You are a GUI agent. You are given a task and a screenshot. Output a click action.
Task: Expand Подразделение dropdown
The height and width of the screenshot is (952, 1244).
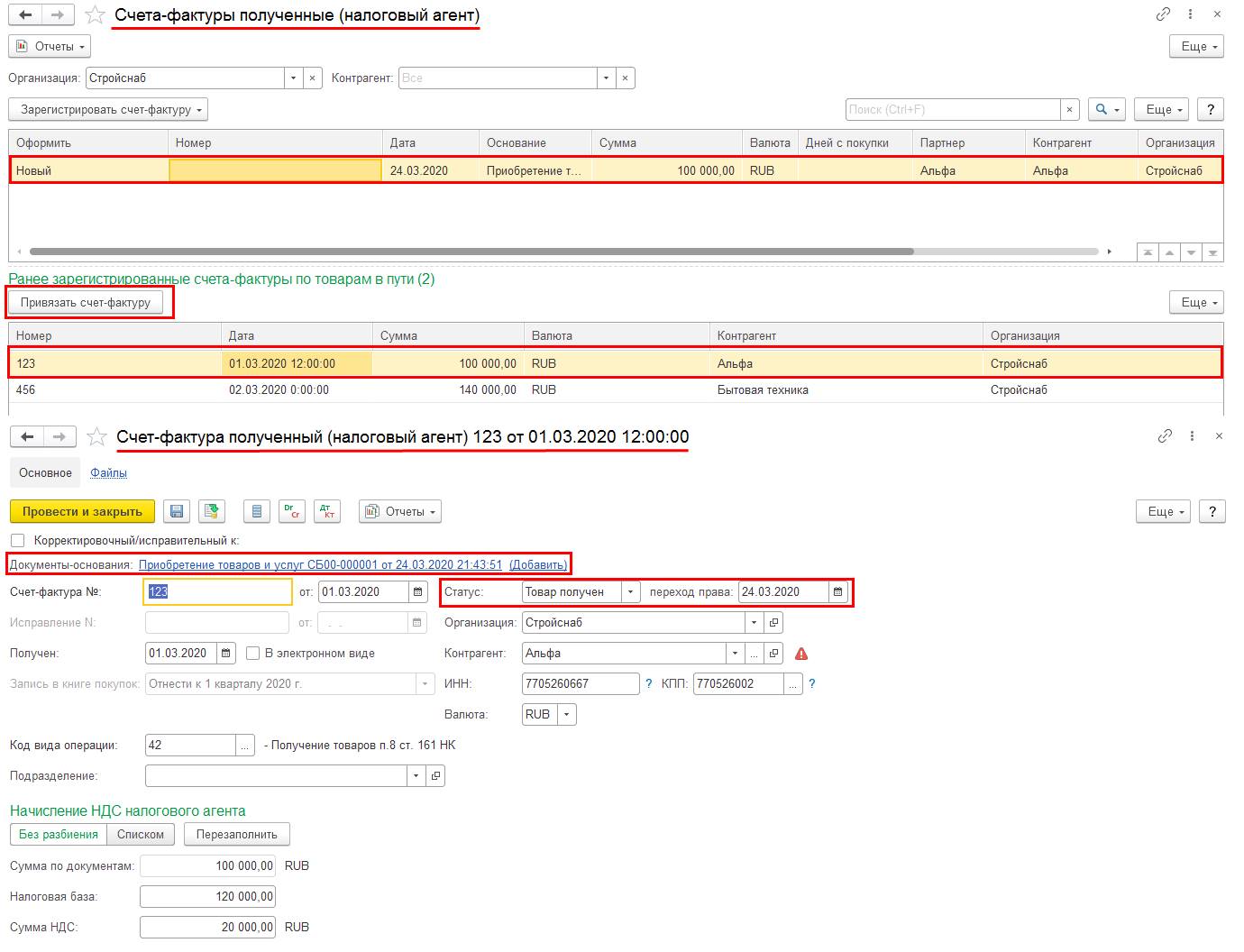pos(416,776)
